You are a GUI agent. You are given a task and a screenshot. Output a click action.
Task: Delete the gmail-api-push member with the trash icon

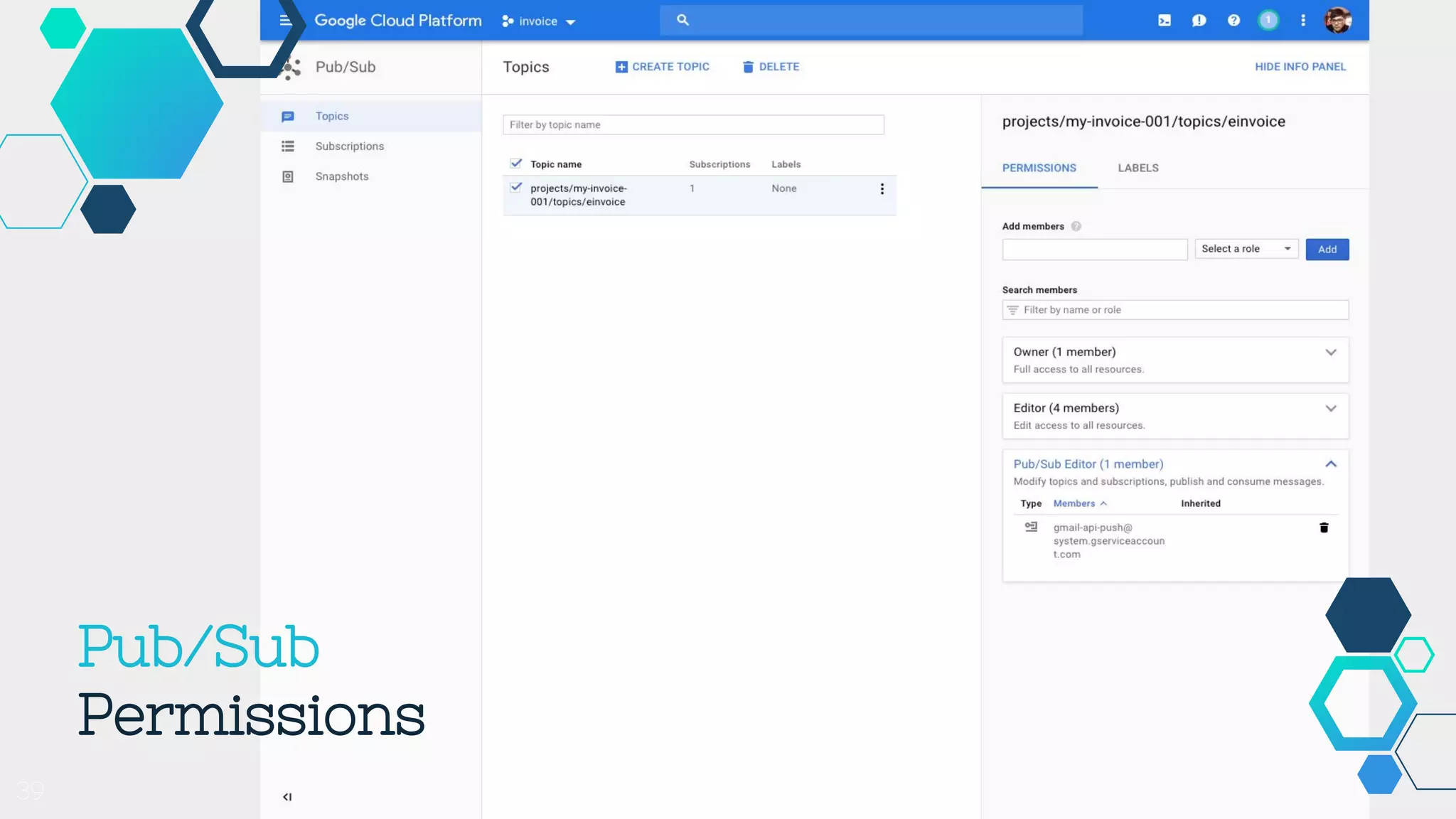click(1324, 528)
